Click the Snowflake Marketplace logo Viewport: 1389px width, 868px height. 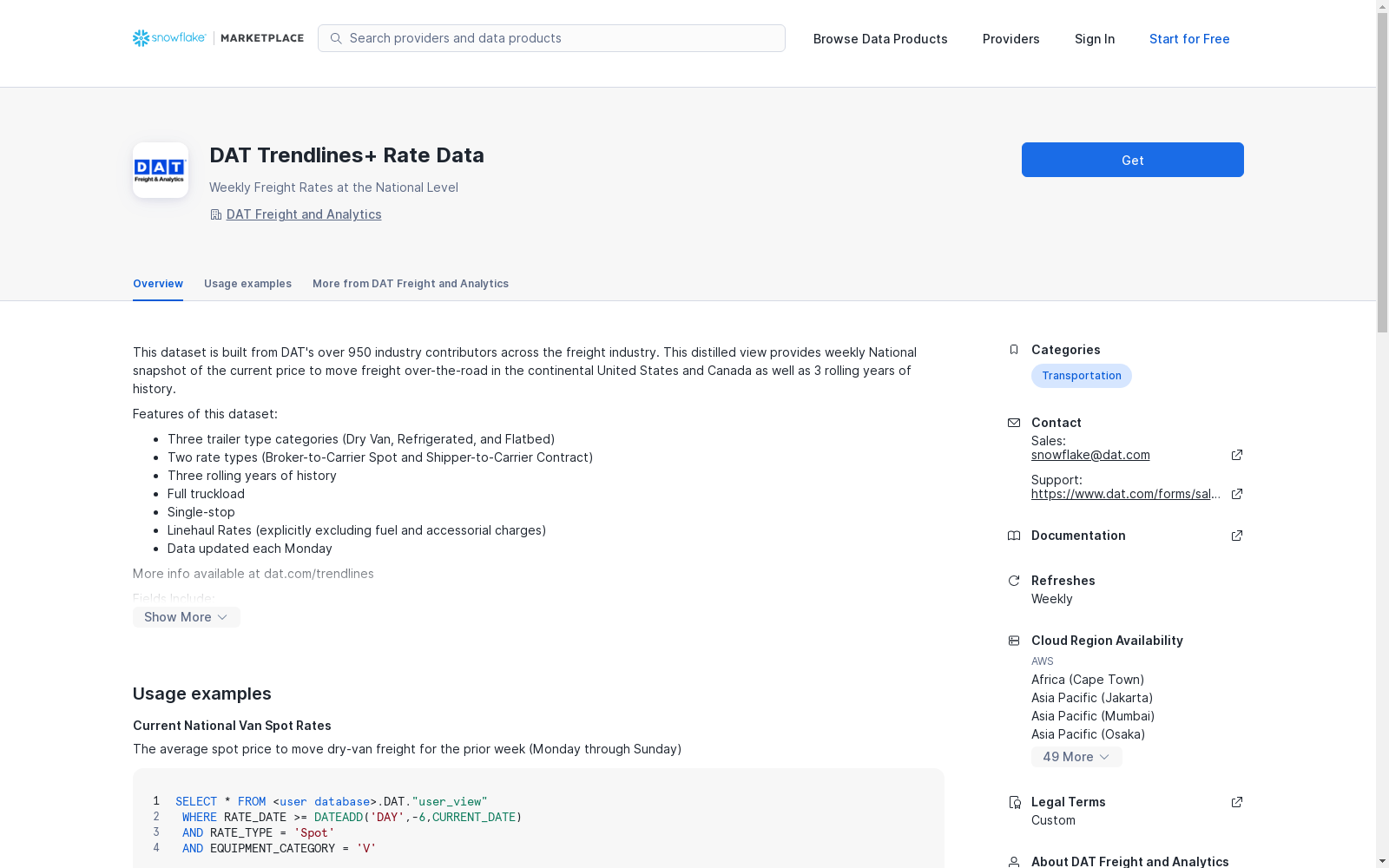click(218, 38)
